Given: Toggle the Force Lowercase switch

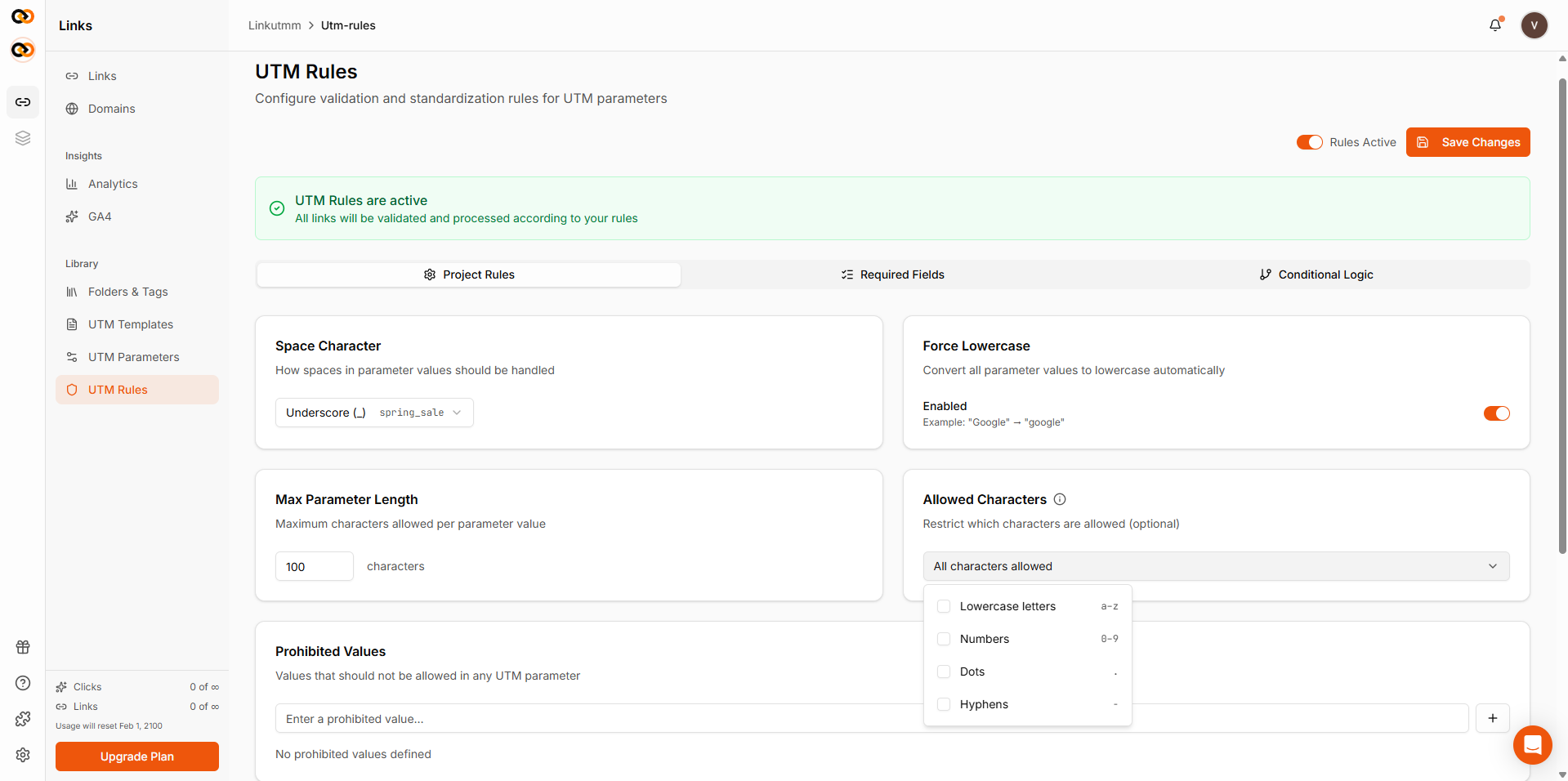Looking at the screenshot, I should (x=1496, y=413).
